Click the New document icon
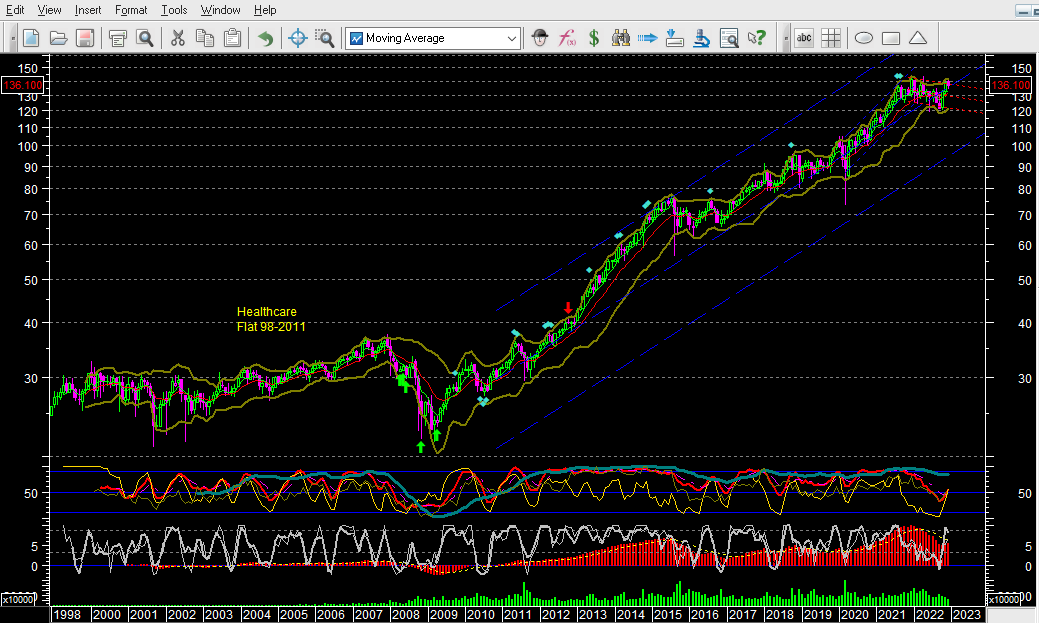 click(x=31, y=38)
